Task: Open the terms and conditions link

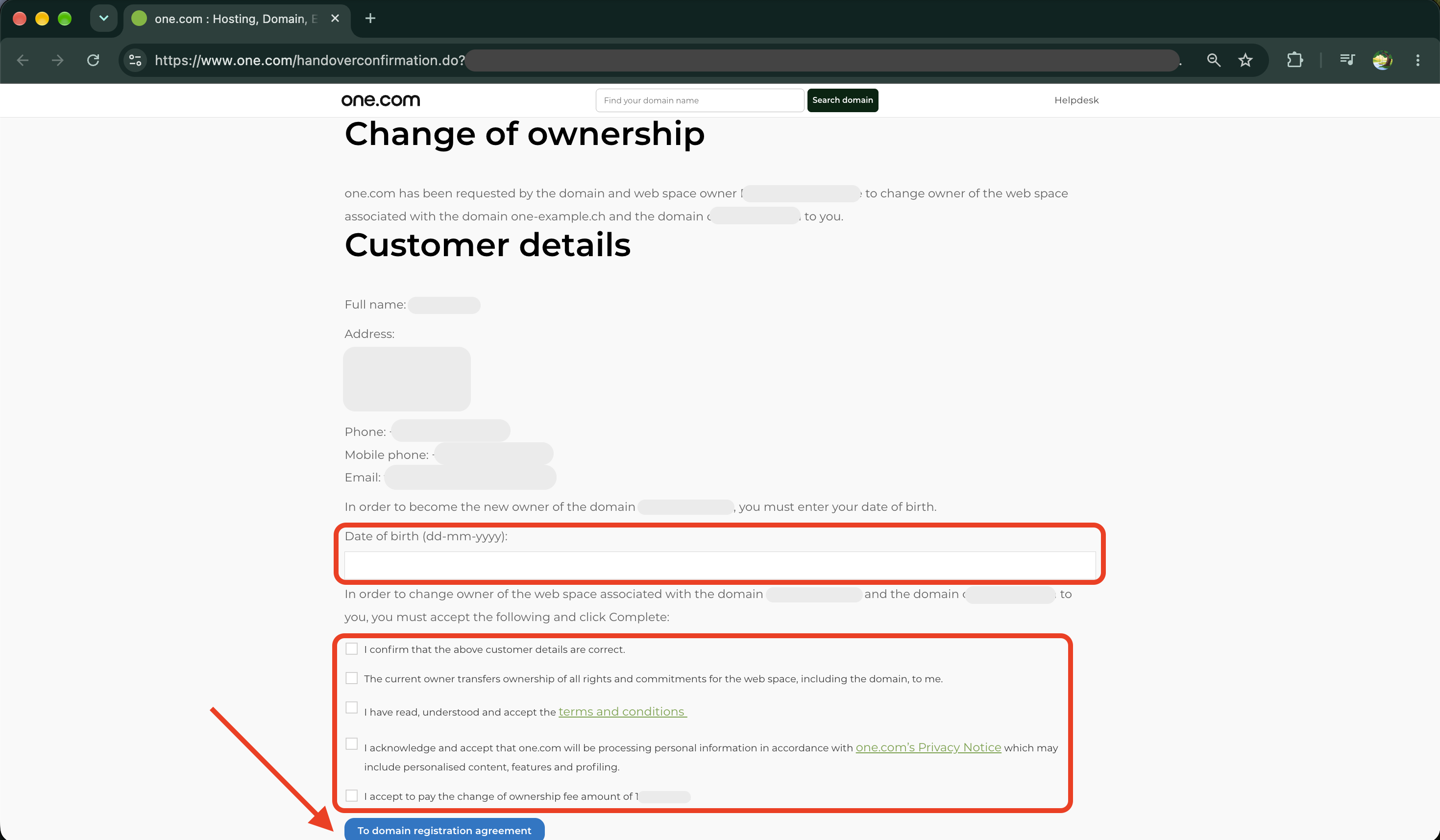Action: pos(622,712)
